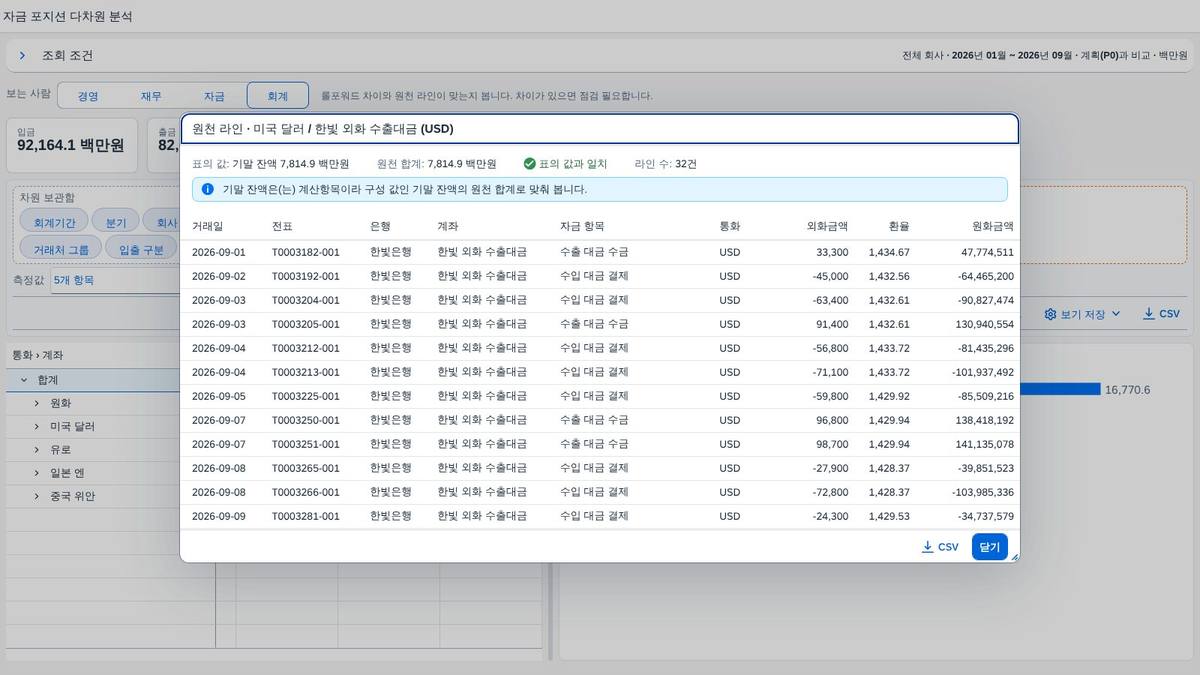
Task: Download source lines CSV in dialog footer
Action: pos(940,547)
